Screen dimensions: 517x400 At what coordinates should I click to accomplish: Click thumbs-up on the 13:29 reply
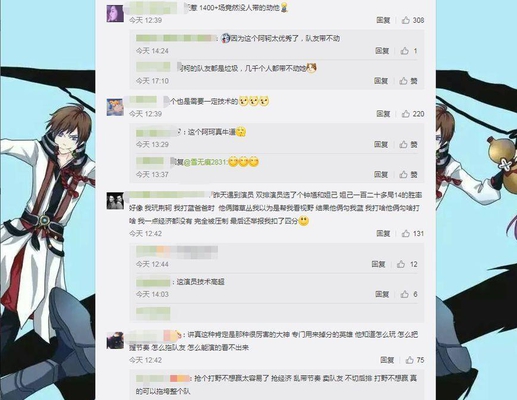coord(404,145)
